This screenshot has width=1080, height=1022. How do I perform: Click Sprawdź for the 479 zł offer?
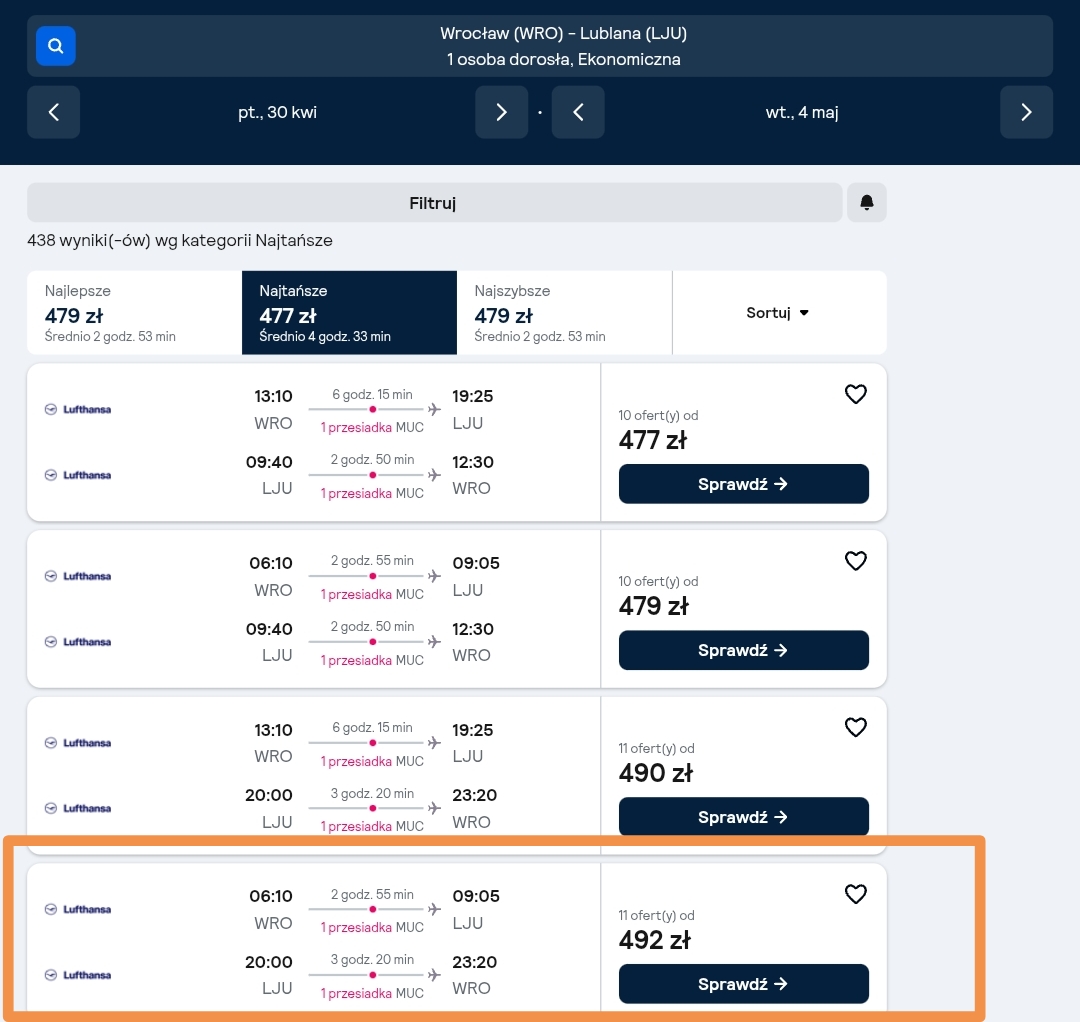[743, 650]
